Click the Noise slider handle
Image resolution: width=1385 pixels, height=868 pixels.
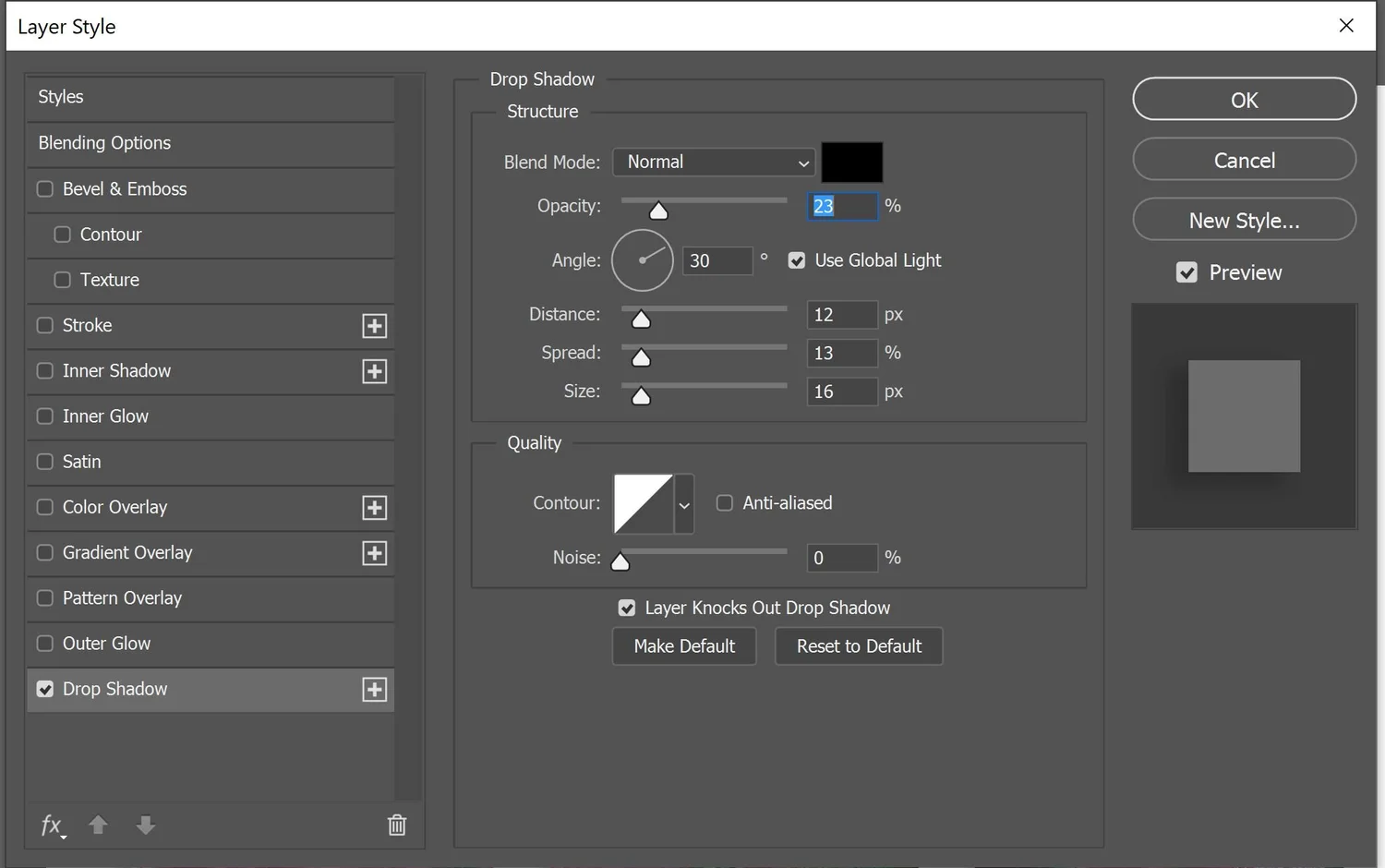tap(620, 561)
